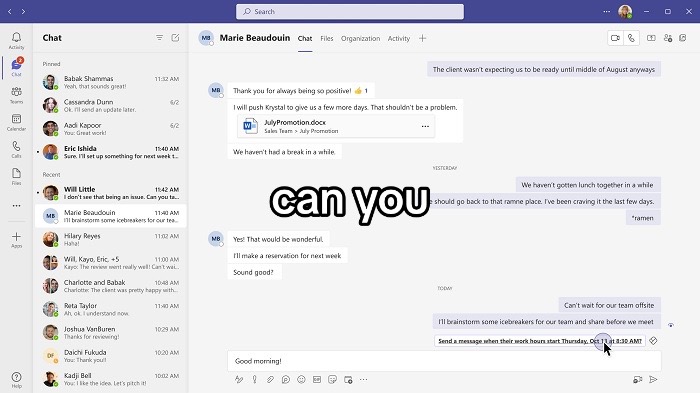Open Charlotte and Babak chat
The height and width of the screenshot is (393, 700).
click(x=111, y=286)
